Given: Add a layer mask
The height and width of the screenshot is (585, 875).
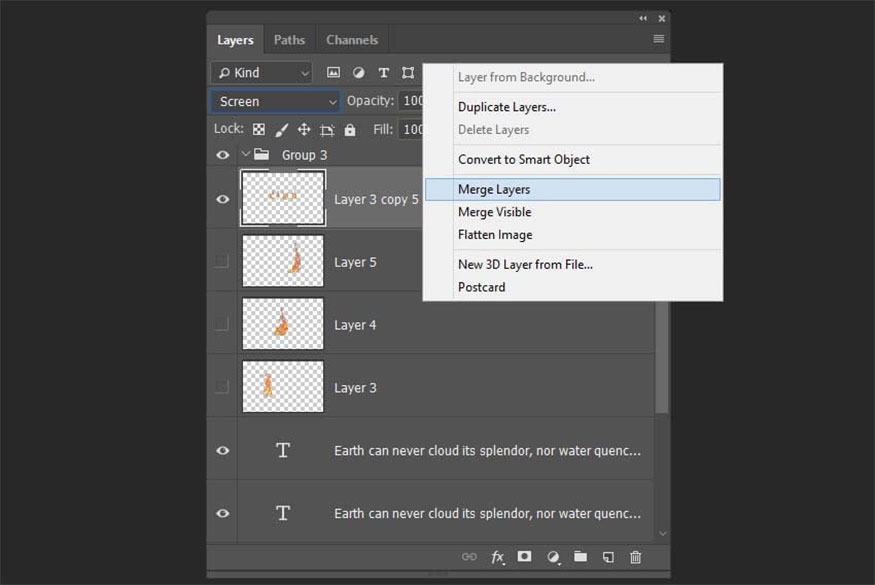Looking at the screenshot, I should point(524,557).
